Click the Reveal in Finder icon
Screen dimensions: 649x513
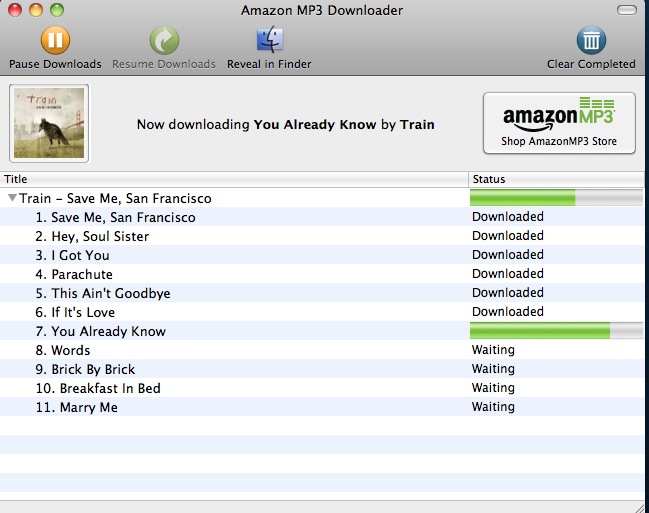point(269,40)
